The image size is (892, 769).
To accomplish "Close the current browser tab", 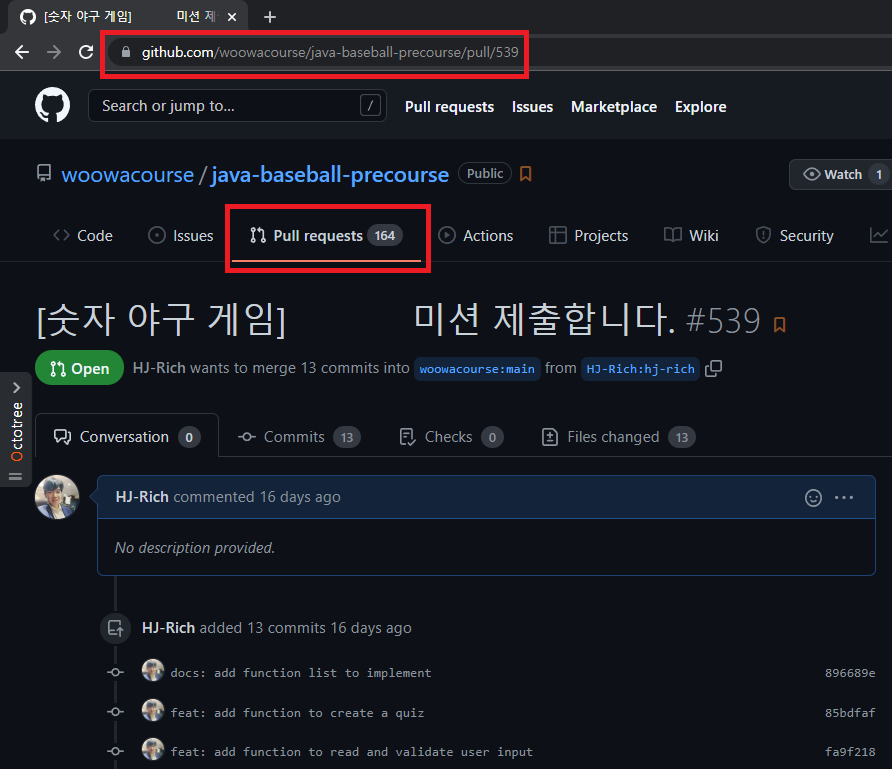I will [232, 17].
